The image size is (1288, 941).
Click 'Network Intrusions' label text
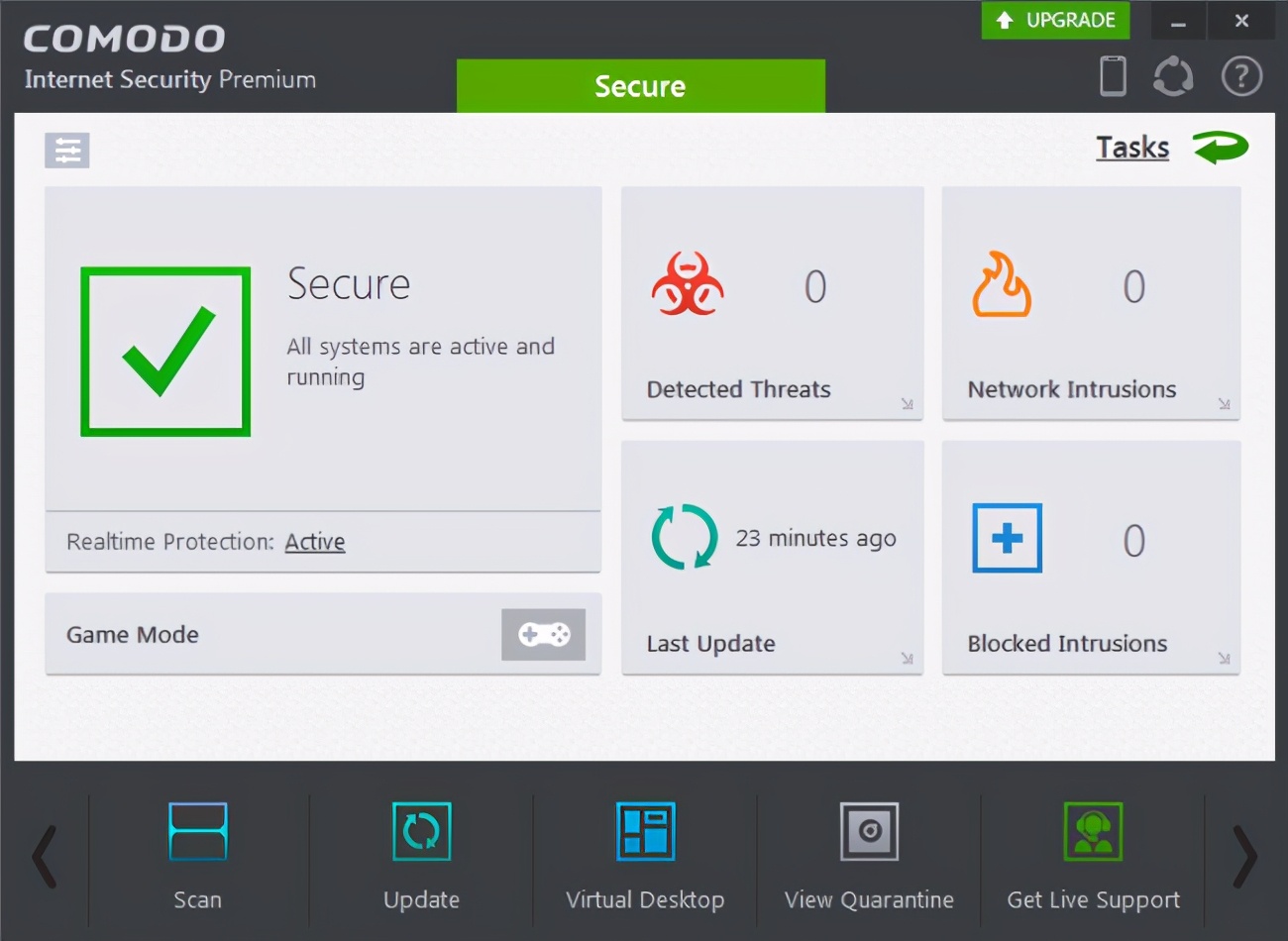(1072, 389)
